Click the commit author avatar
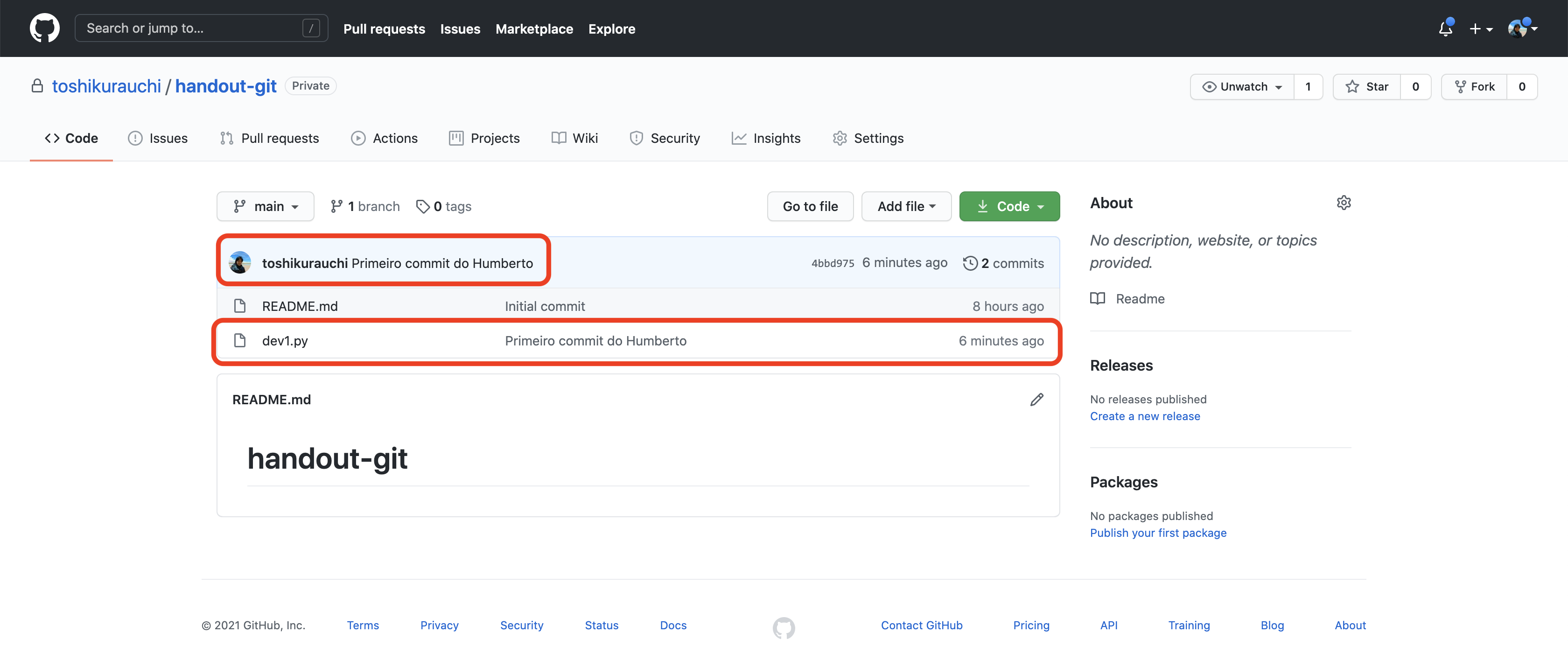 240,263
